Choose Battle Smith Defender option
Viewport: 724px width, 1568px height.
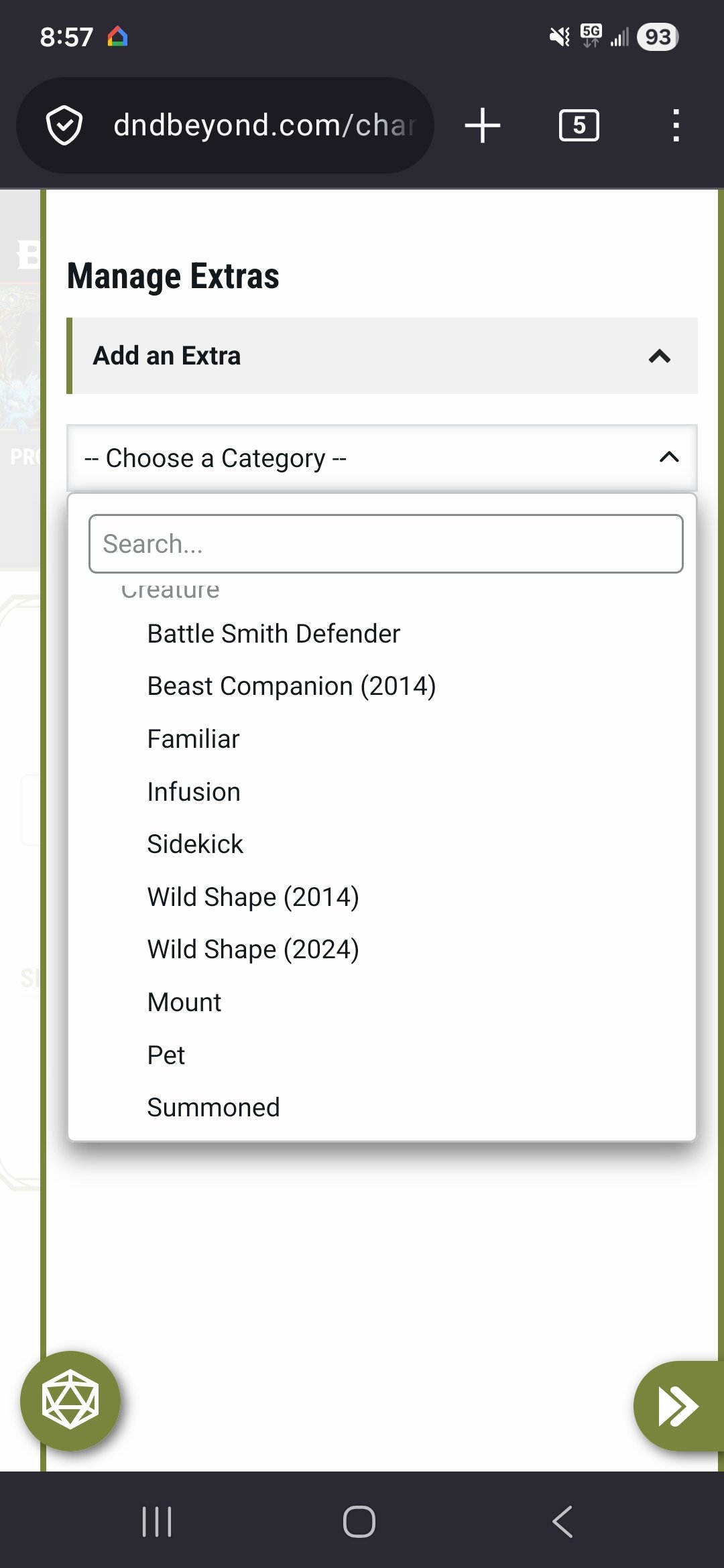(x=273, y=633)
